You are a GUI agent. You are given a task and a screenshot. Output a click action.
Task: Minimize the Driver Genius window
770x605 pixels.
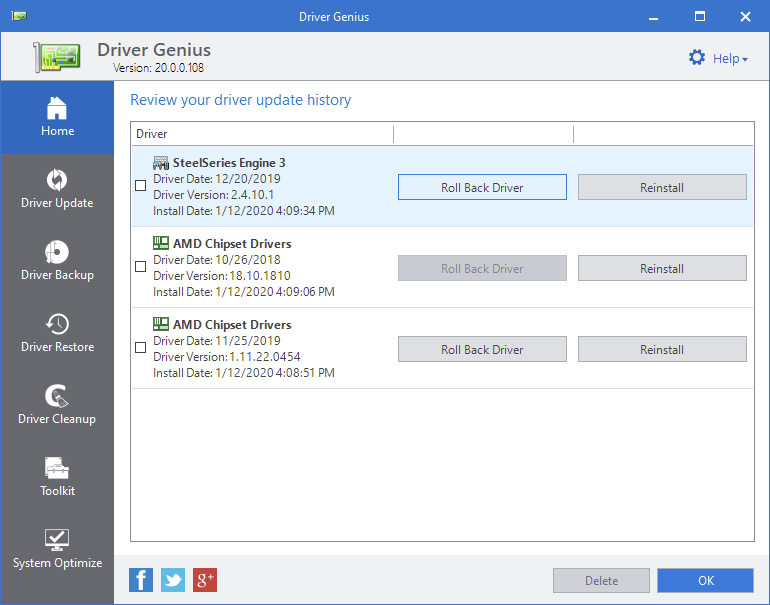pyautogui.click(x=653, y=17)
